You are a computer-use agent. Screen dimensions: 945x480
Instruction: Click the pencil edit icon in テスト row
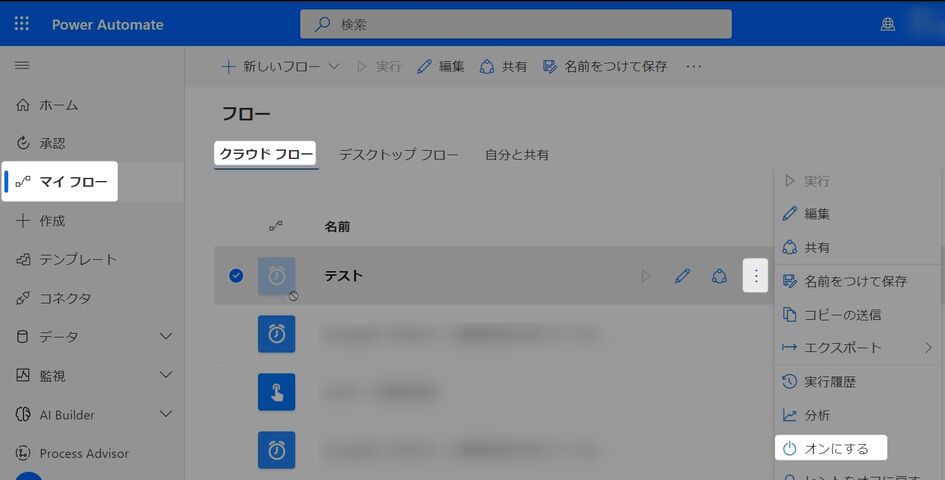pyautogui.click(x=682, y=276)
